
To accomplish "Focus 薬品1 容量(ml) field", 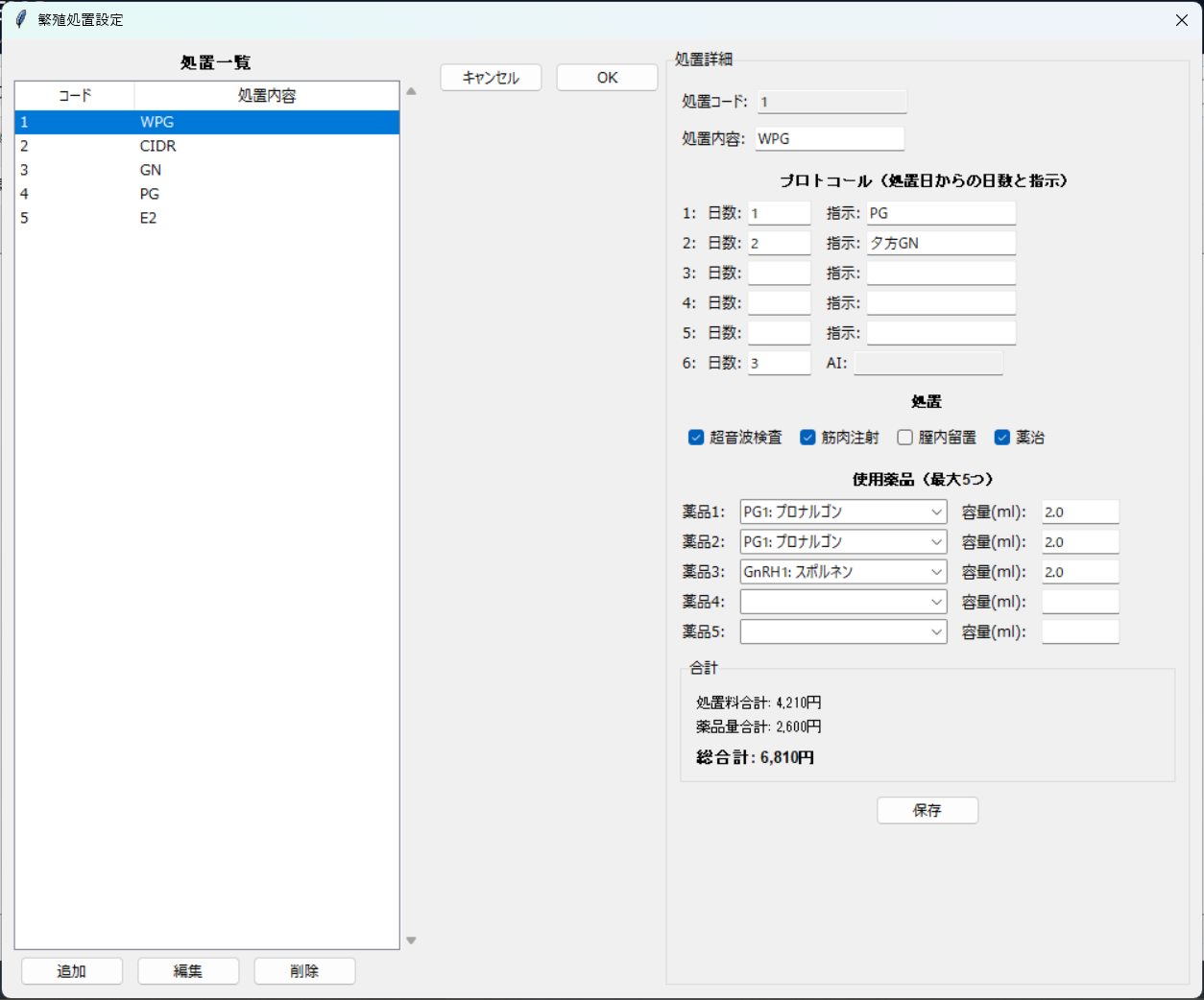I will coord(1081,512).
